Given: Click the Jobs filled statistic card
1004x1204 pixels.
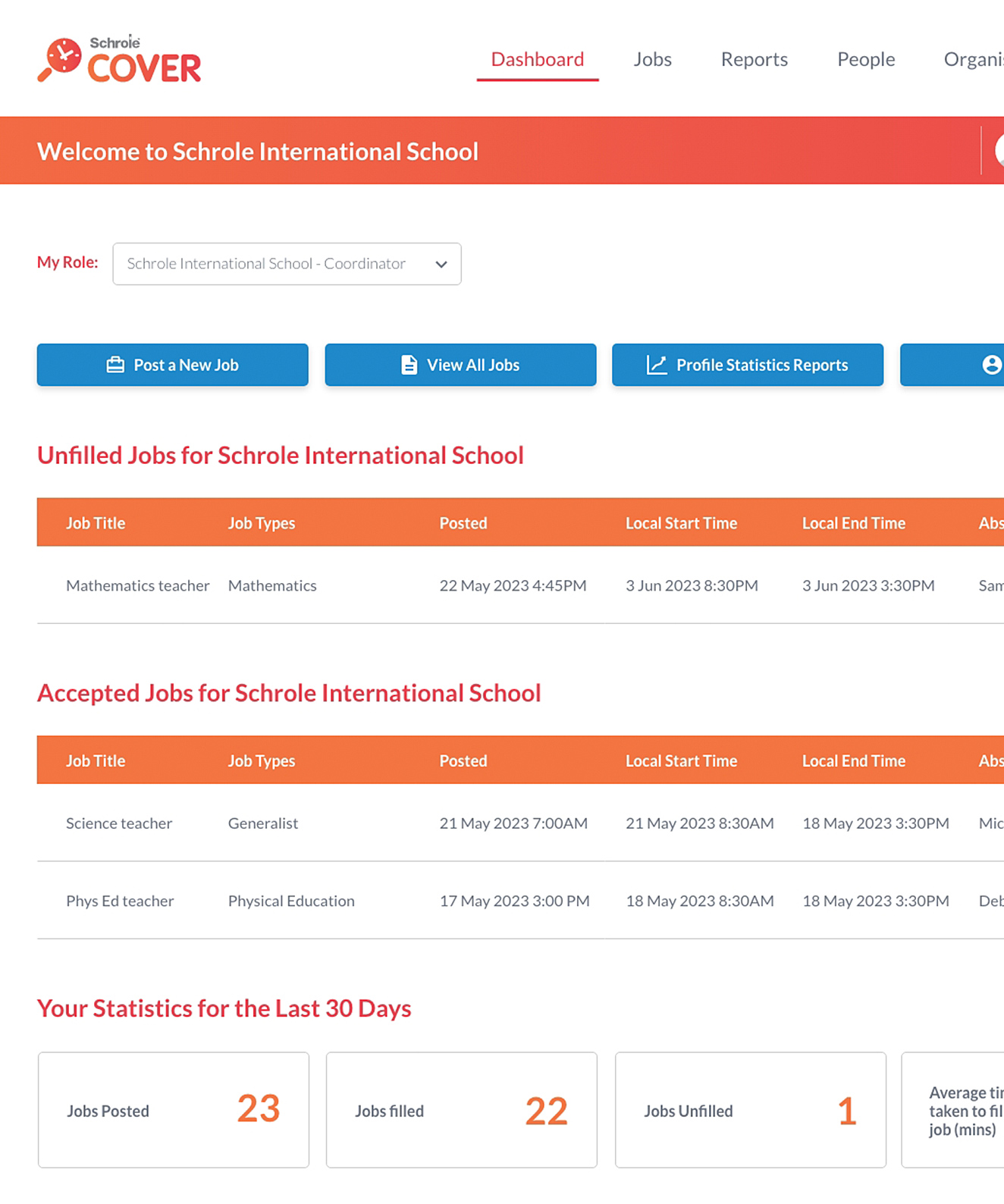Looking at the screenshot, I should point(461,1110).
